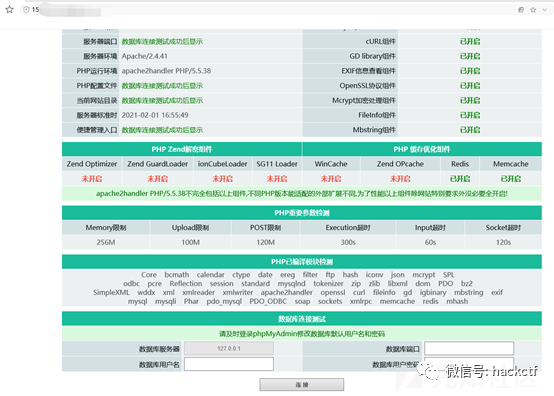Image resolution: width=554 pixels, height=396 pixels.
Task: Click the 256M Memory limit value
Action: click(106, 242)
